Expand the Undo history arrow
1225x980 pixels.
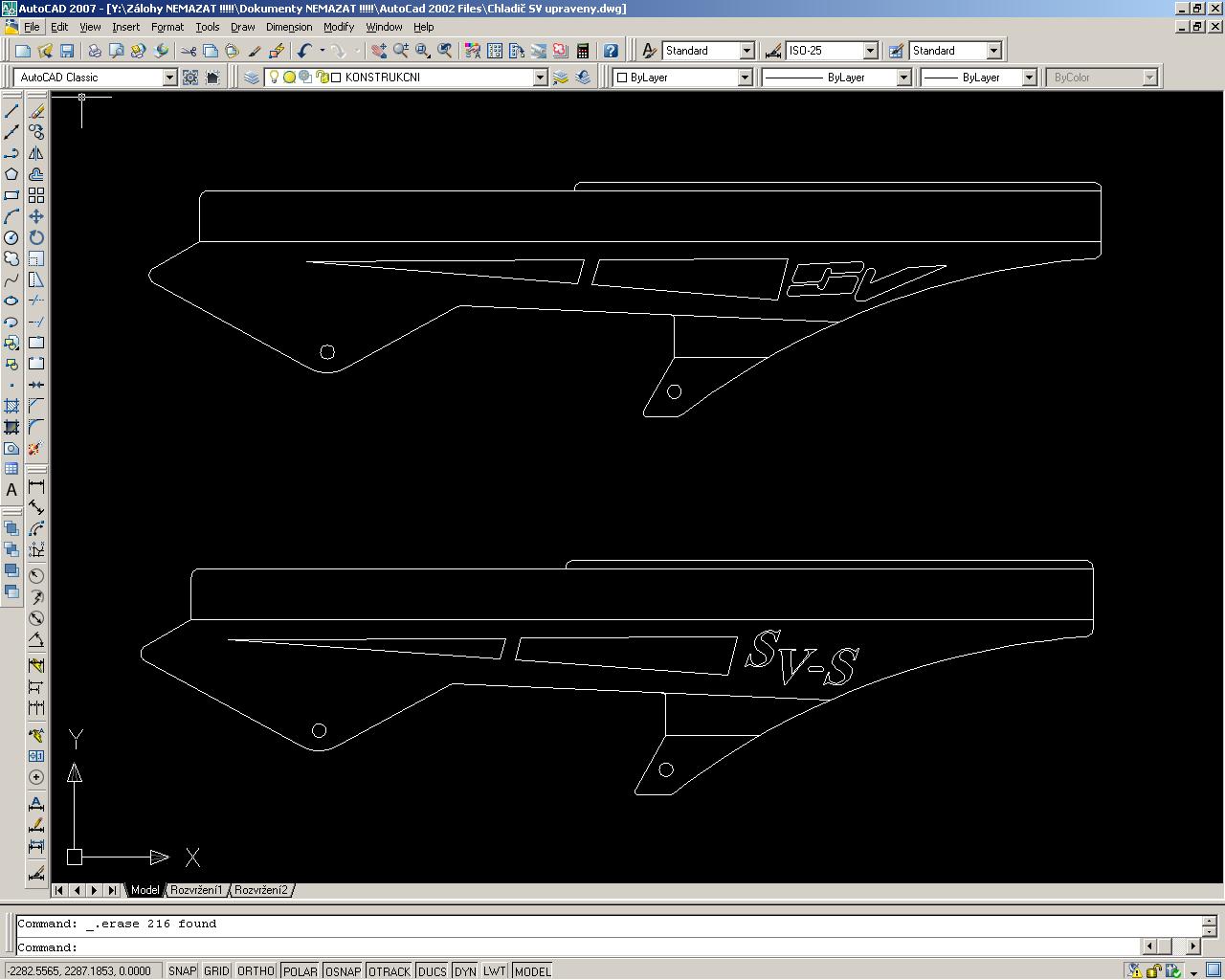pos(323,51)
